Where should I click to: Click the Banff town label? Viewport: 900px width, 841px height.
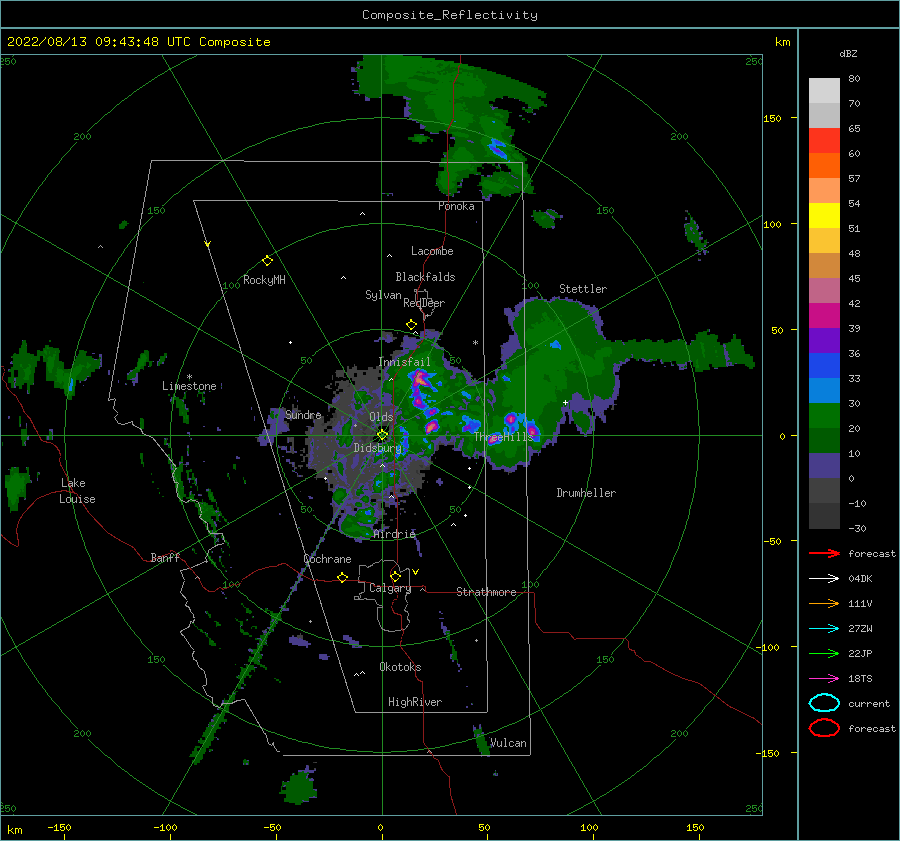(165, 558)
